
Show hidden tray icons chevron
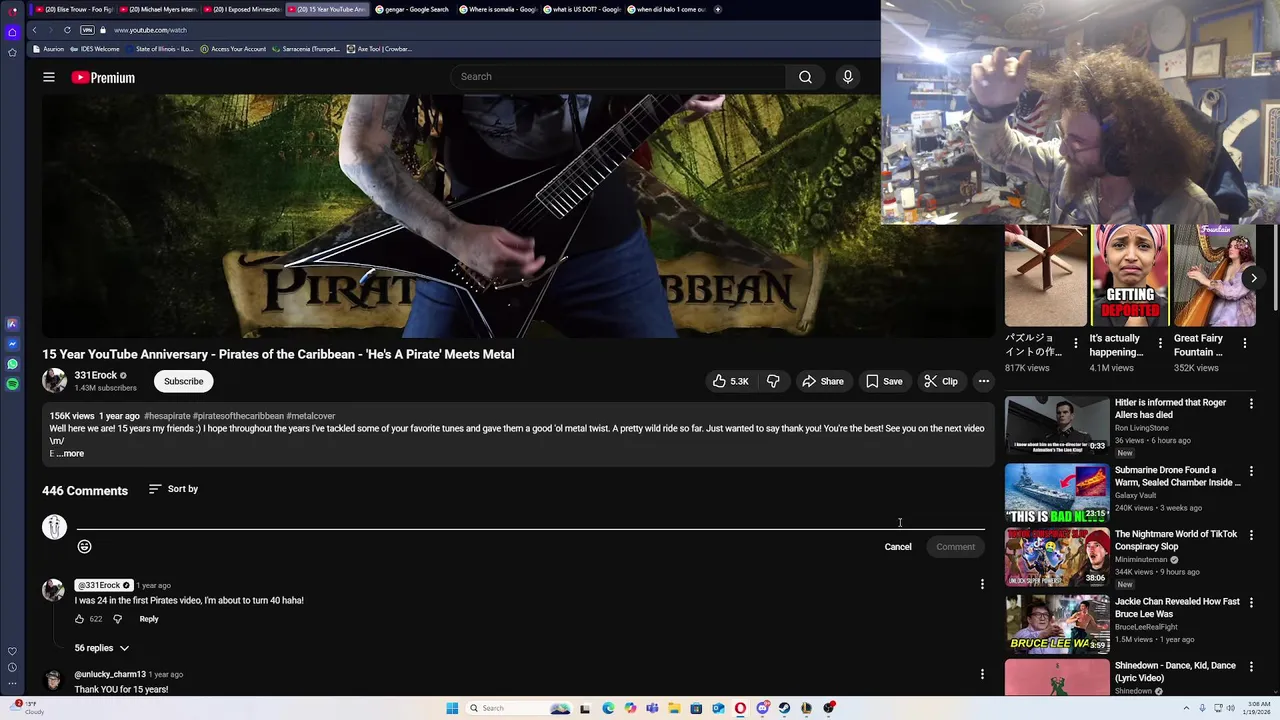(x=1188, y=708)
